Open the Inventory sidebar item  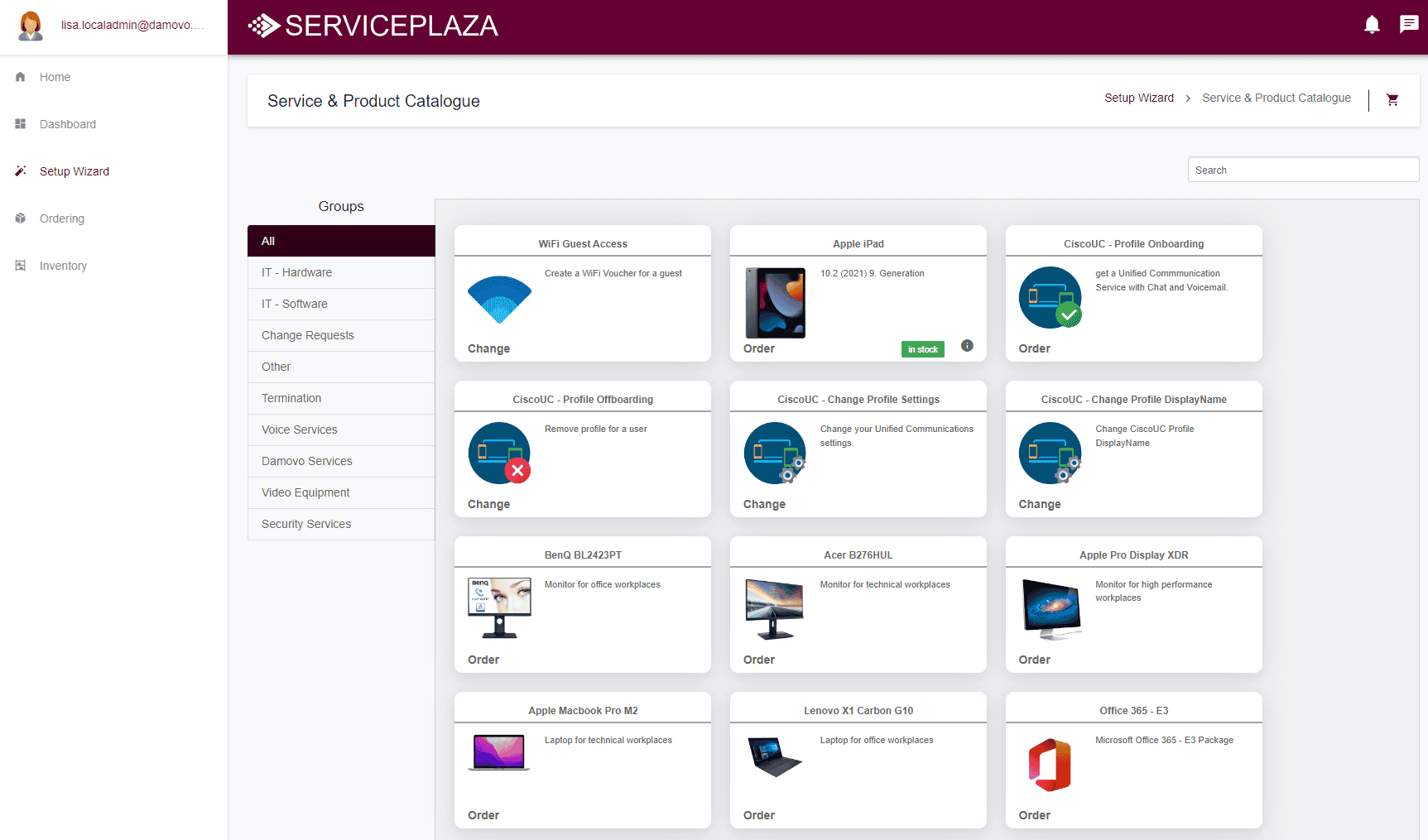pyautogui.click(x=63, y=266)
